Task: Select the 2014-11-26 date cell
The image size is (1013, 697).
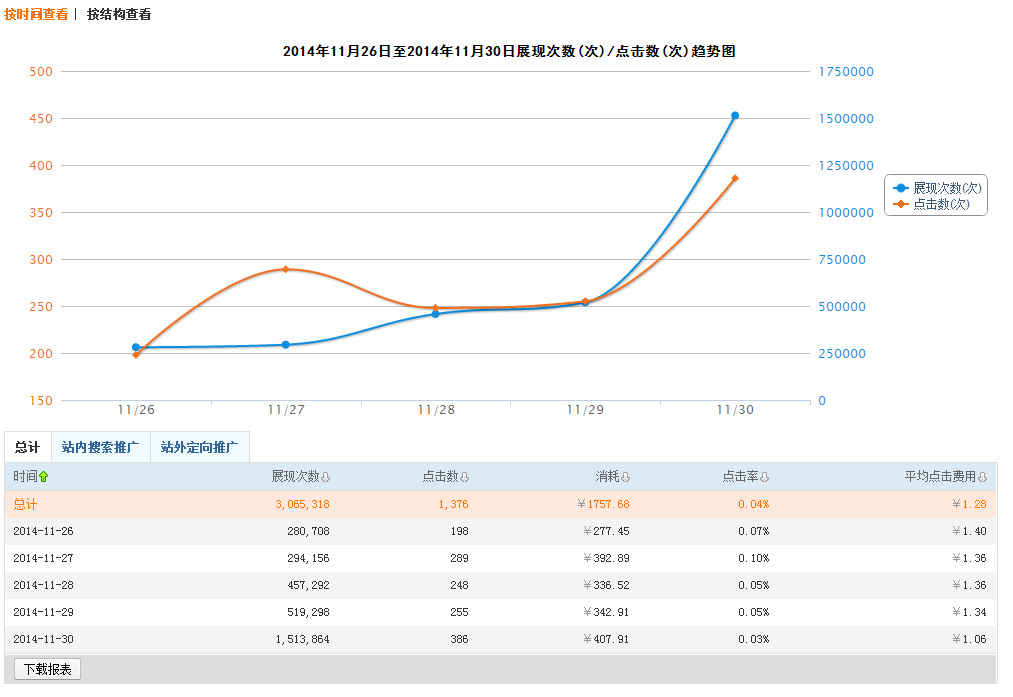Action: pyautogui.click(x=43, y=532)
